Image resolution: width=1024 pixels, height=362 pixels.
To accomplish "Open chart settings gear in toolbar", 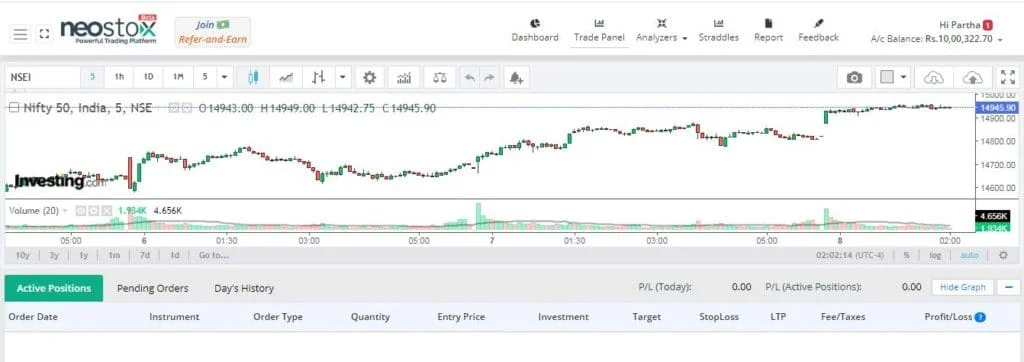I will (x=370, y=77).
